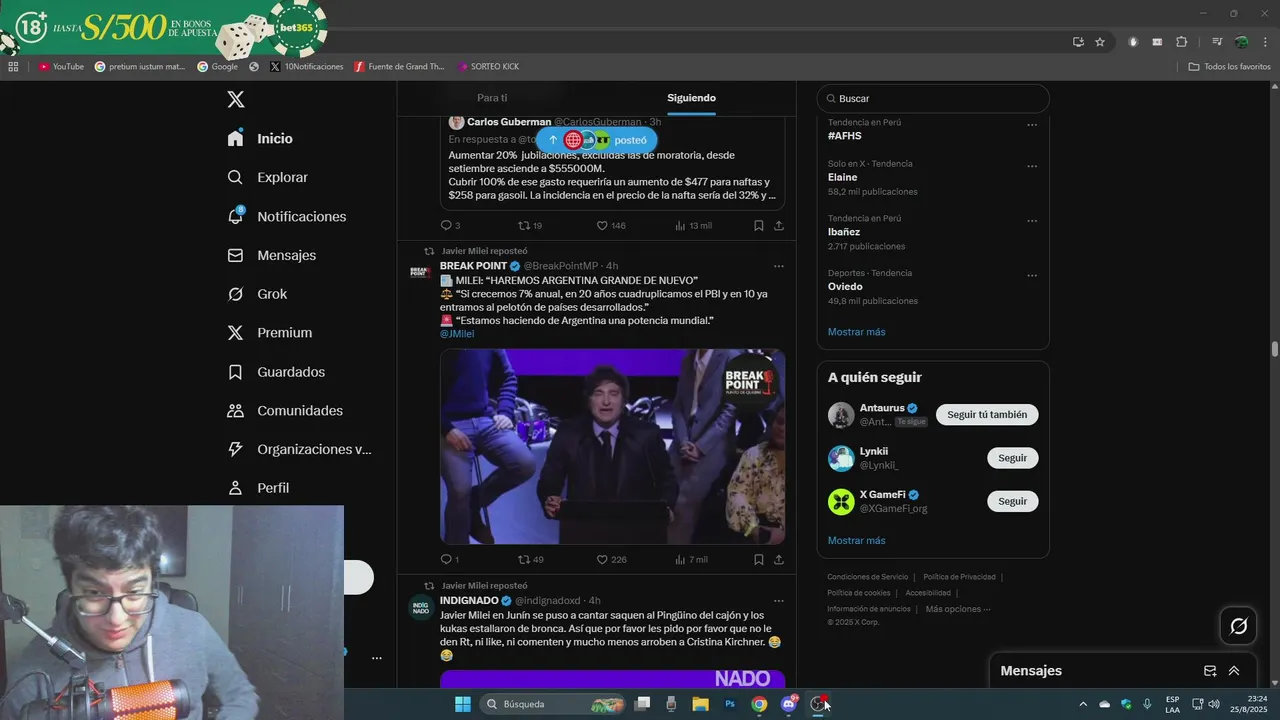Viewport: 1280px width, 720px height.
Task: Open Todos los favoritos folder
Action: point(1229,67)
